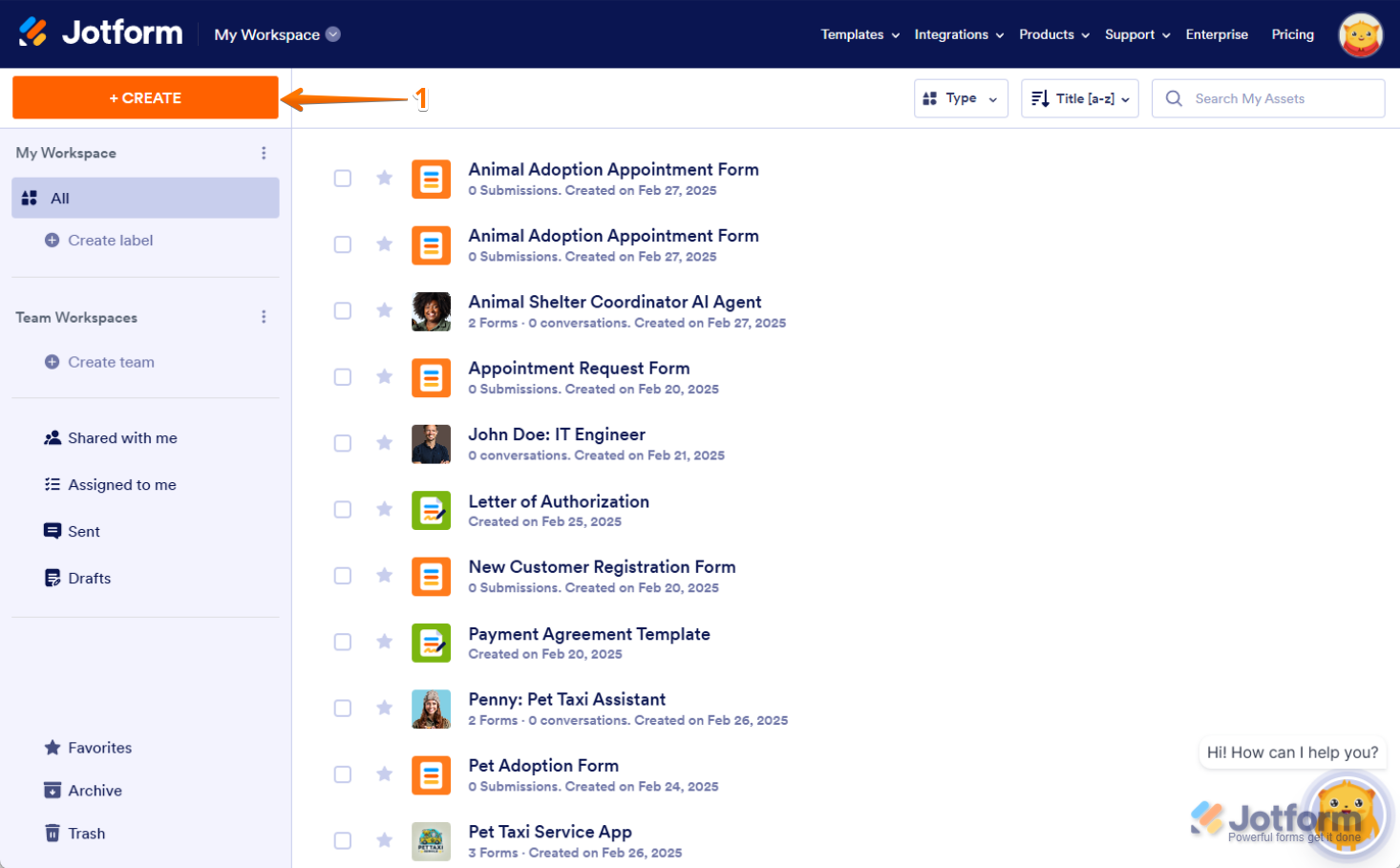Click the orange + CREATE button

[x=145, y=97]
